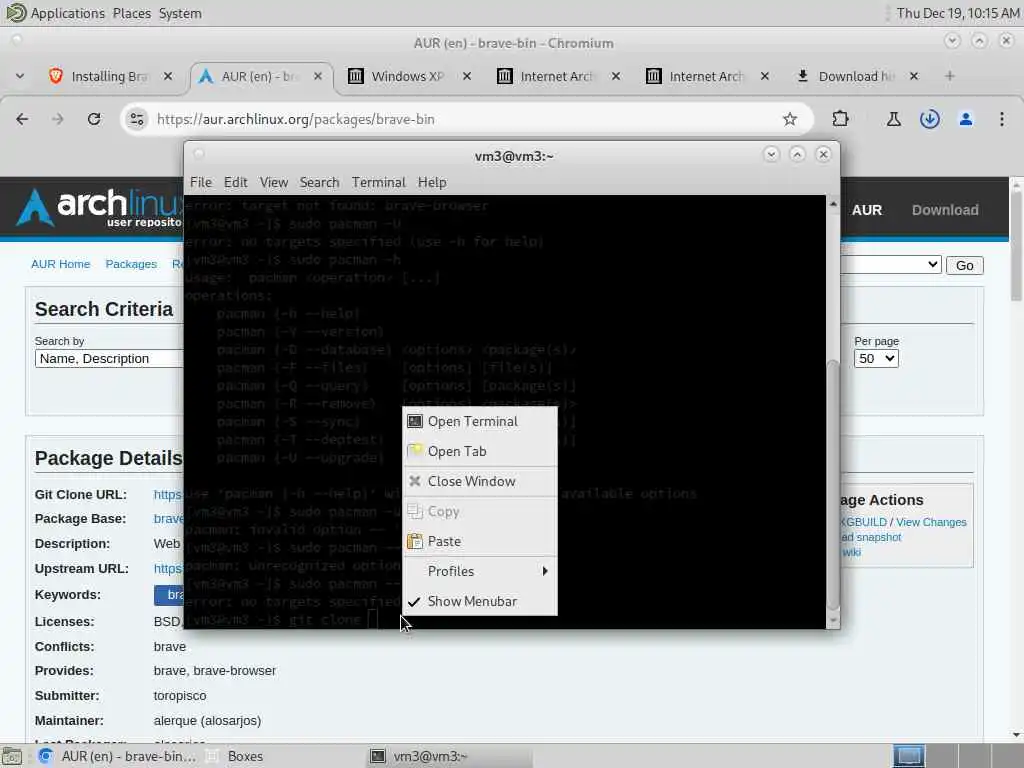This screenshot has width=1024, height=768.
Task: Reload the brave-bin page
Action: click(94, 119)
